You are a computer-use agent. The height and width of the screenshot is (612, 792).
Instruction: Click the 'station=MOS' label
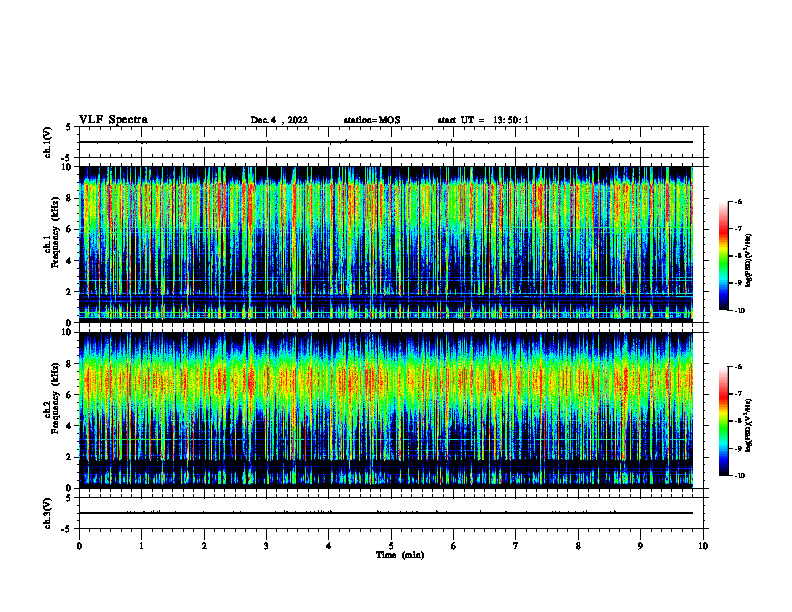point(372,120)
